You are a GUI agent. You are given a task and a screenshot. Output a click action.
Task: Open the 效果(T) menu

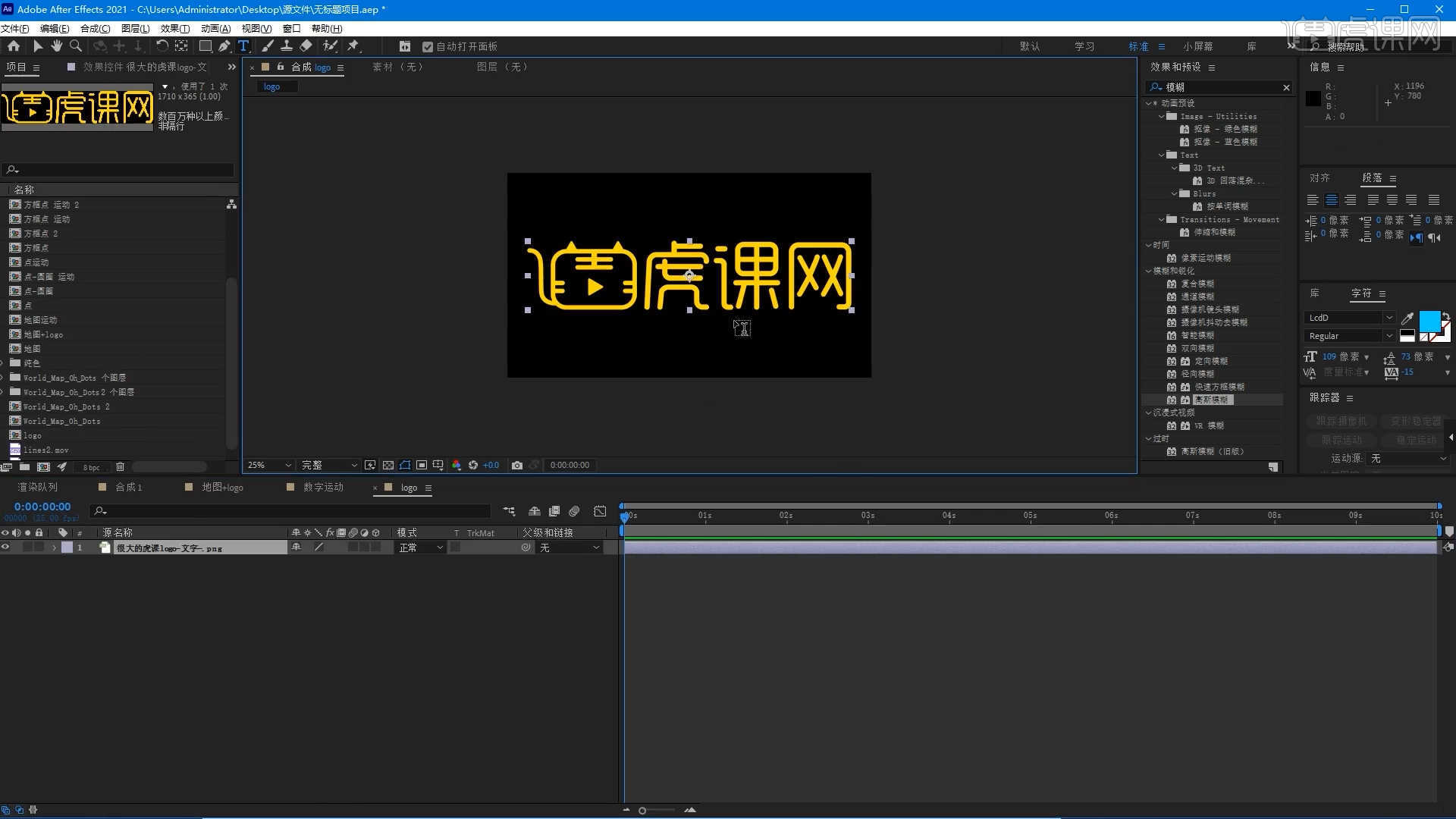coord(174,28)
